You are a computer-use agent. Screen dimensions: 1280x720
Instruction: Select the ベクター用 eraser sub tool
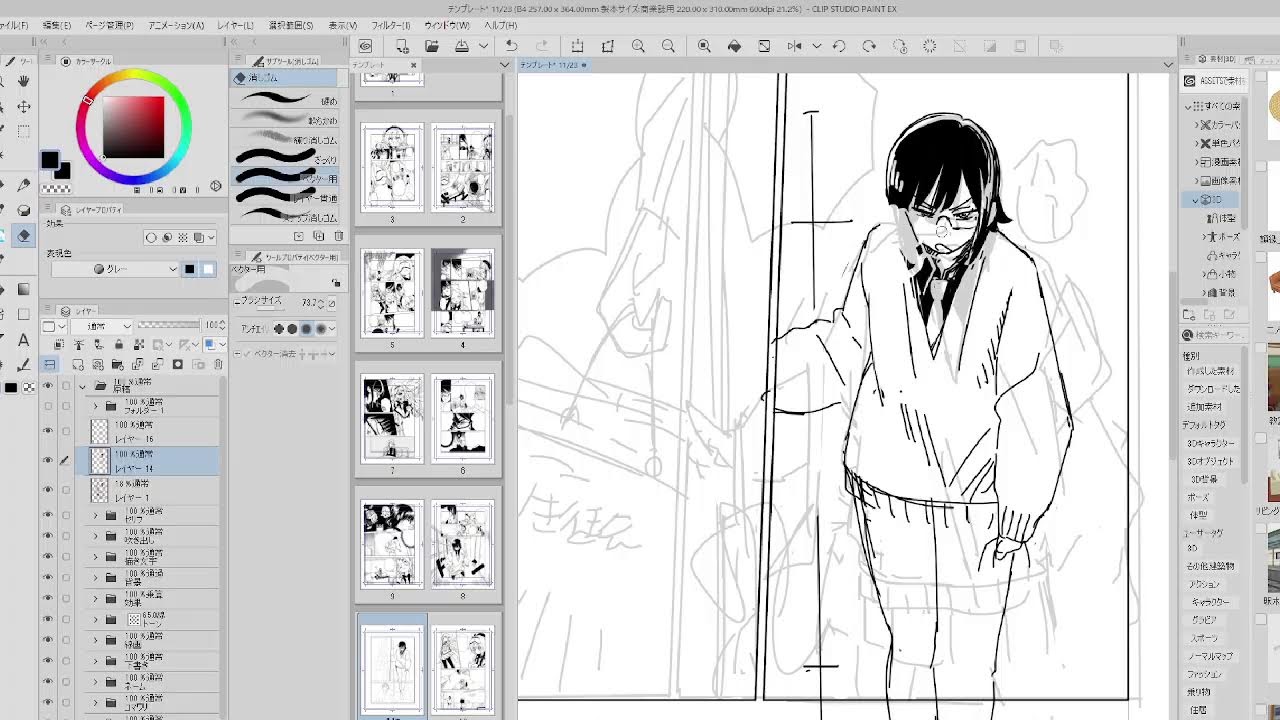pyautogui.click(x=287, y=177)
